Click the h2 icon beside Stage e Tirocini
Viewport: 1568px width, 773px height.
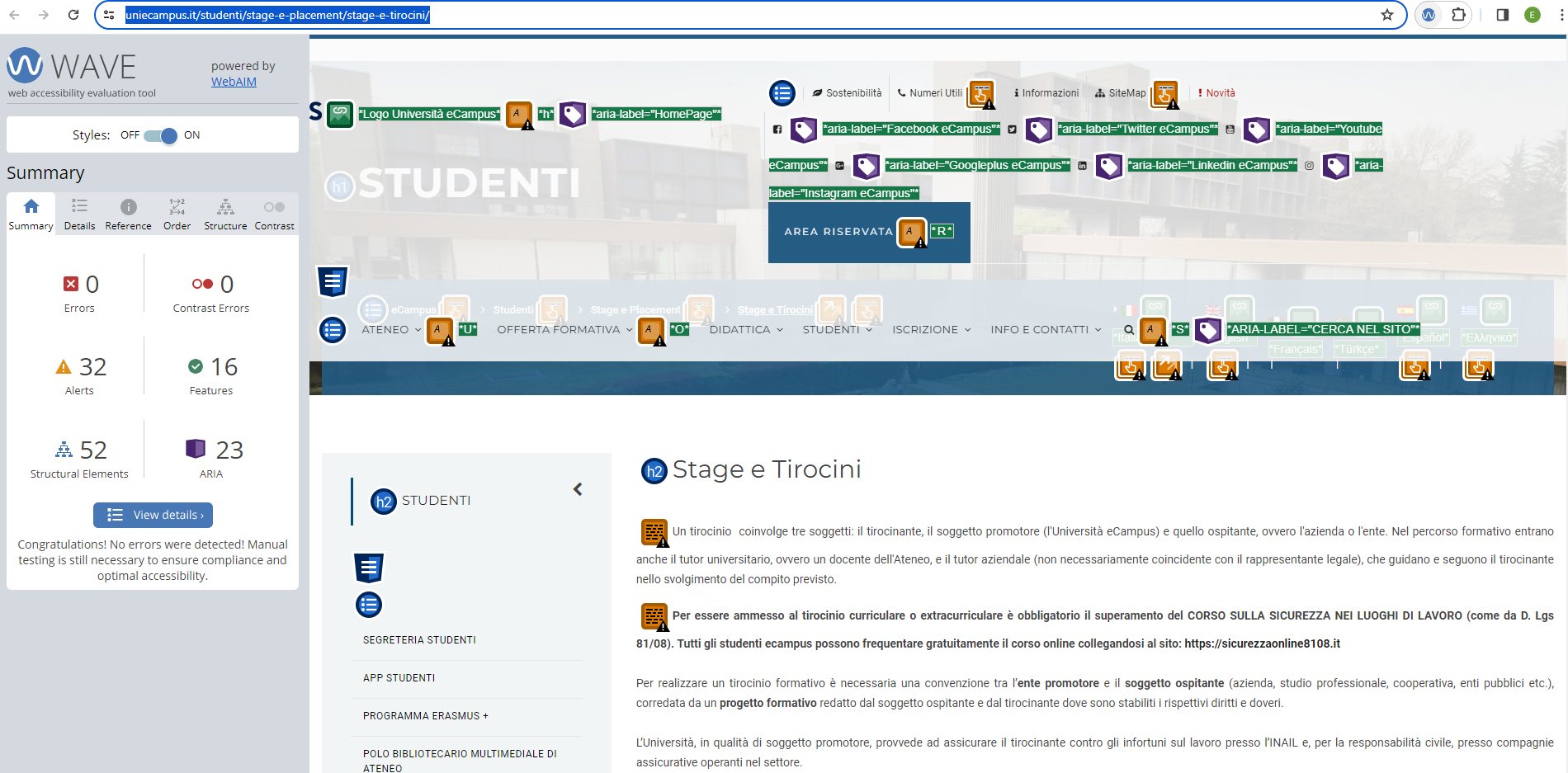click(654, 471)
